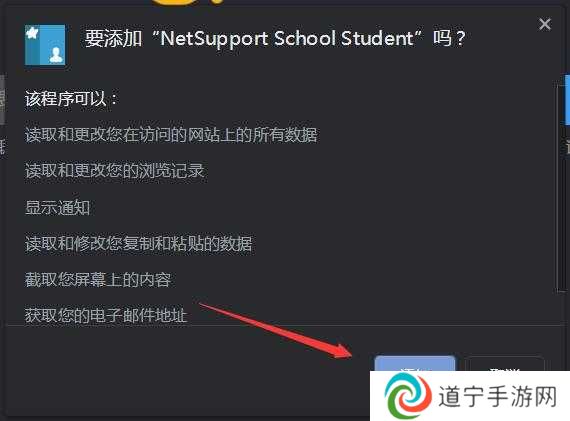The image size is (570, 421).
Task: Click the blue Add (添加) button
Action: (415, 364)
